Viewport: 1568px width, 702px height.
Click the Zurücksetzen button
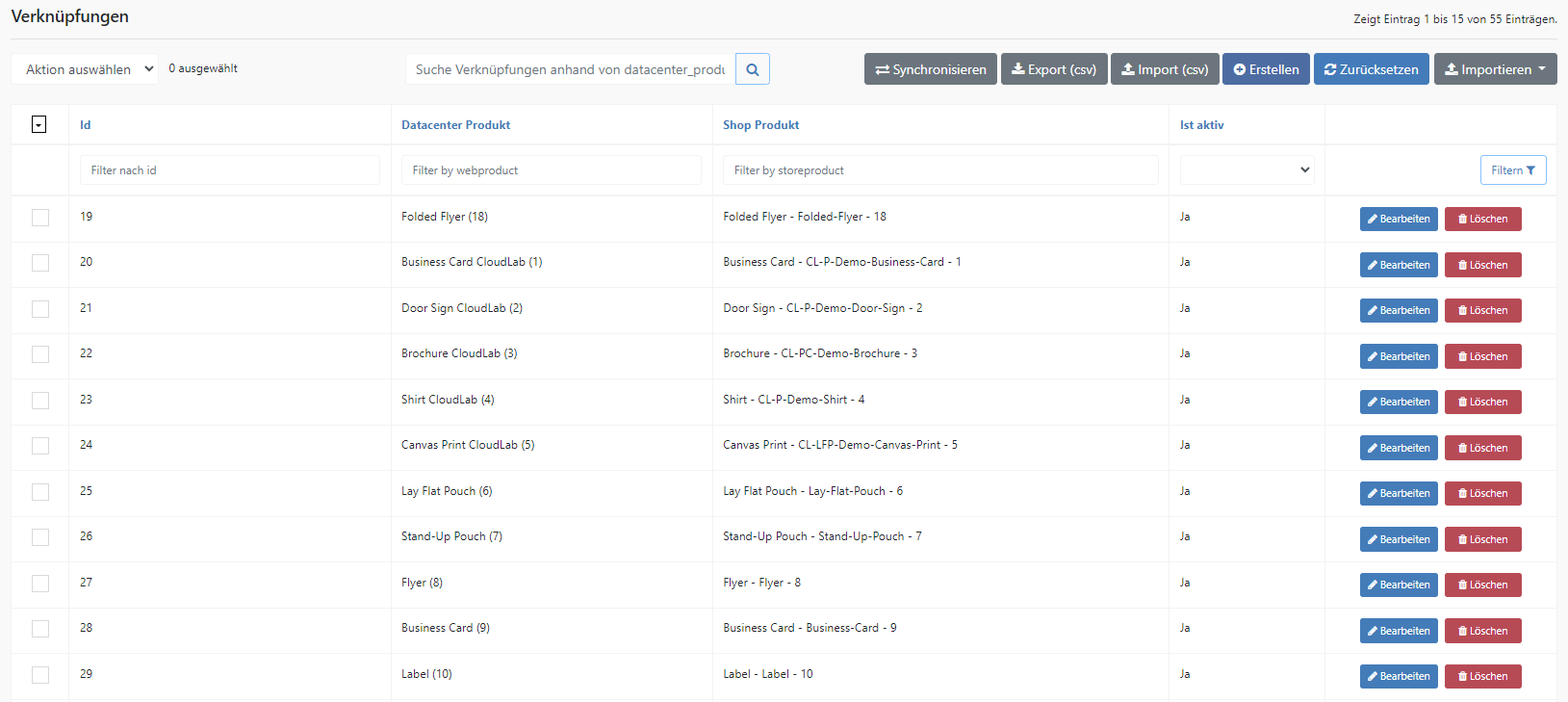tap(1371, 69)
